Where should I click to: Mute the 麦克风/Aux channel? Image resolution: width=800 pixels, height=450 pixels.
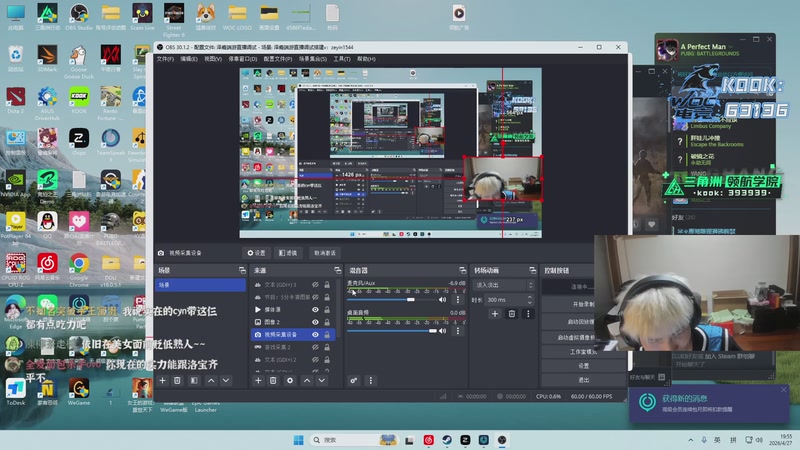pos(442,299)
